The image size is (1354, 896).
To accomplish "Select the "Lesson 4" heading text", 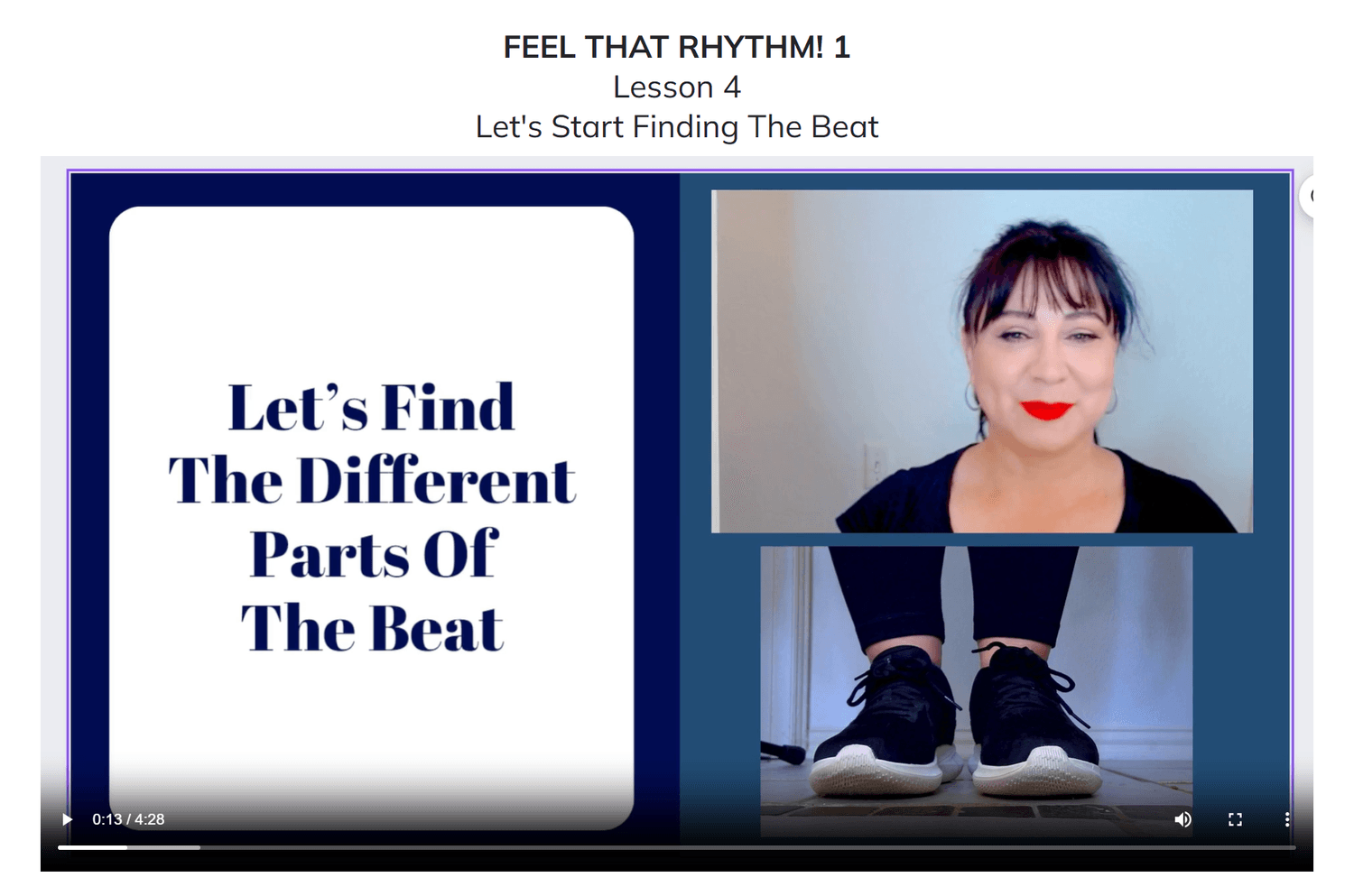I will click(x=677, y=88).
